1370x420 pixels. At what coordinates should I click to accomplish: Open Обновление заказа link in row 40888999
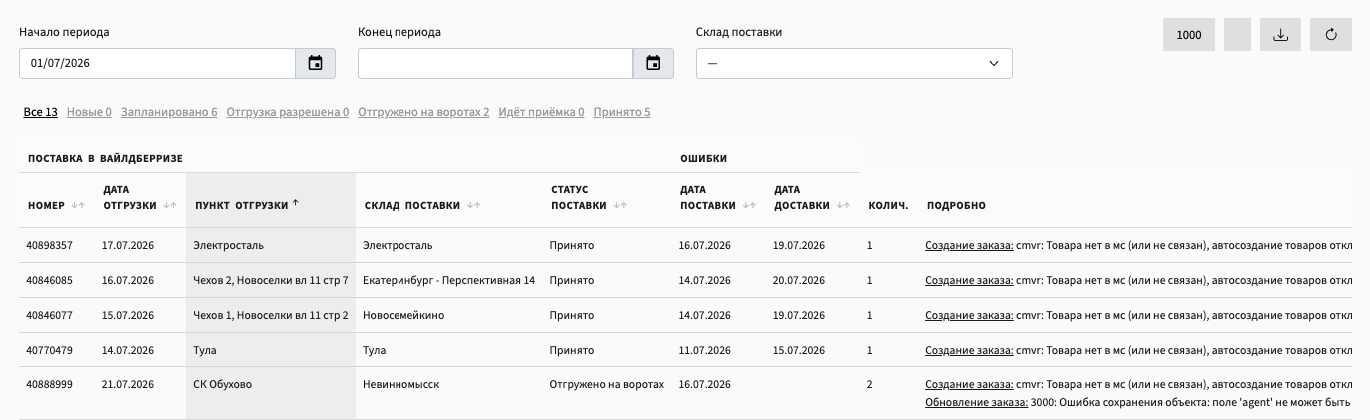[x=976, y=402]
